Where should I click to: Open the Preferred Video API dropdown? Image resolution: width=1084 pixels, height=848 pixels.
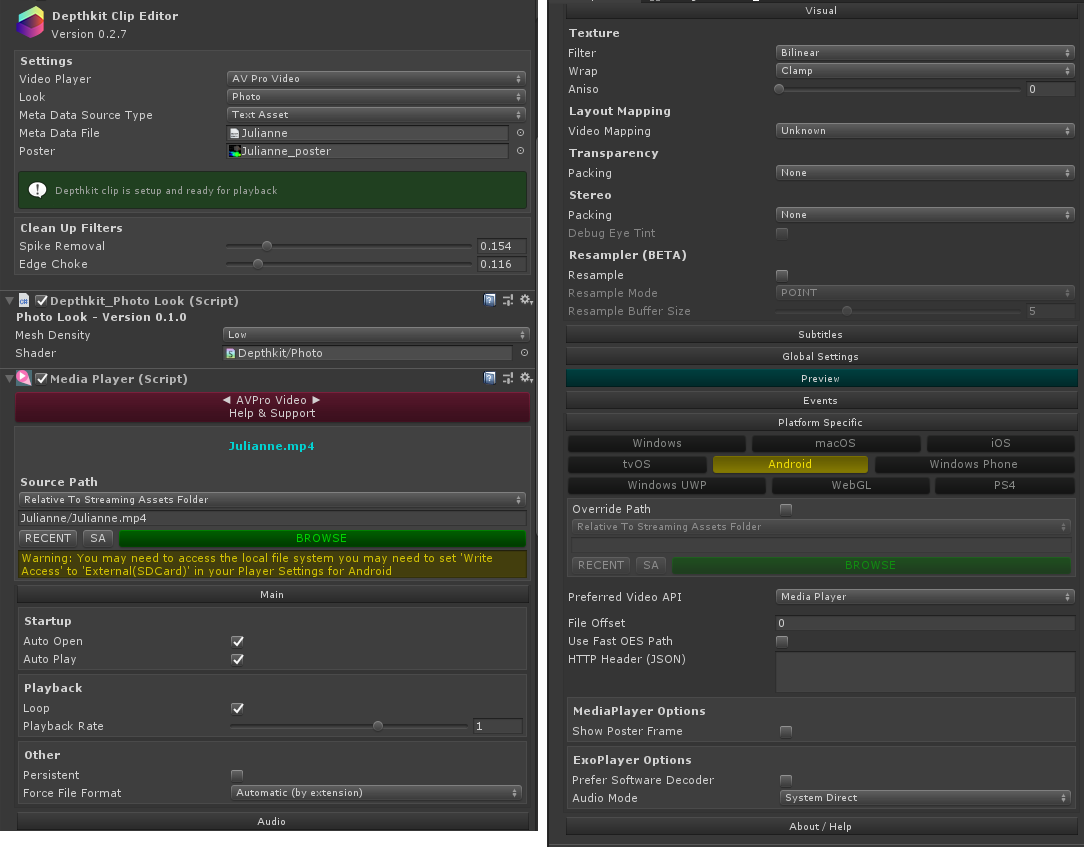point(924,597)
